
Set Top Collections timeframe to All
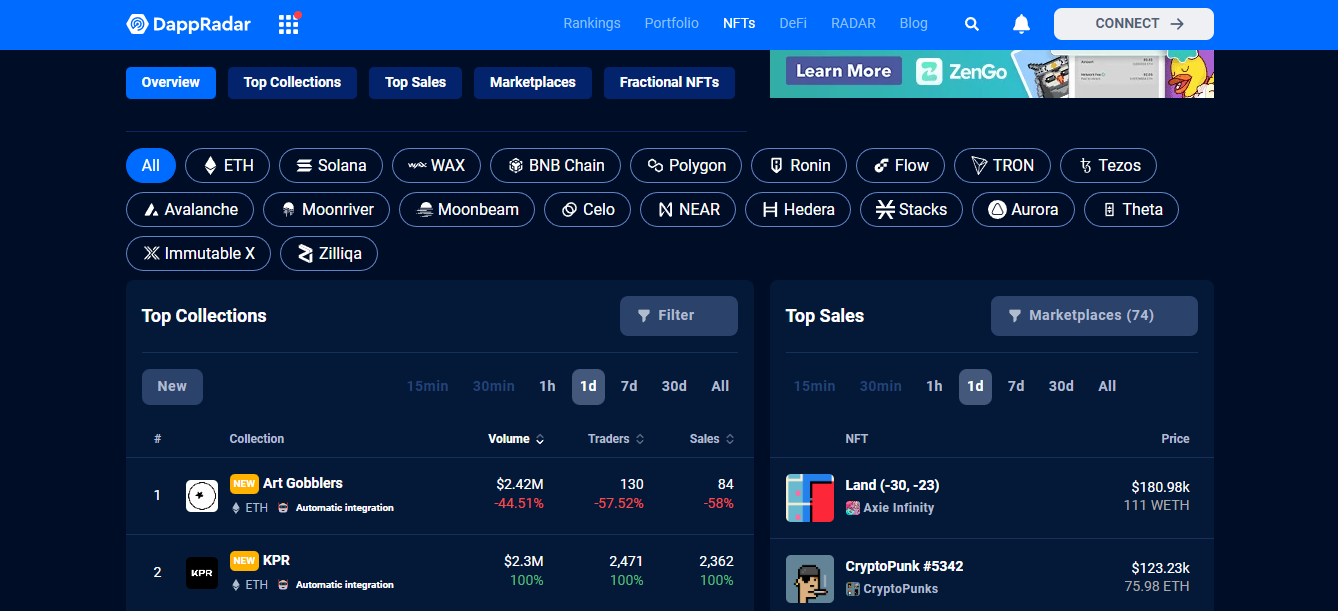coord(720,386)
